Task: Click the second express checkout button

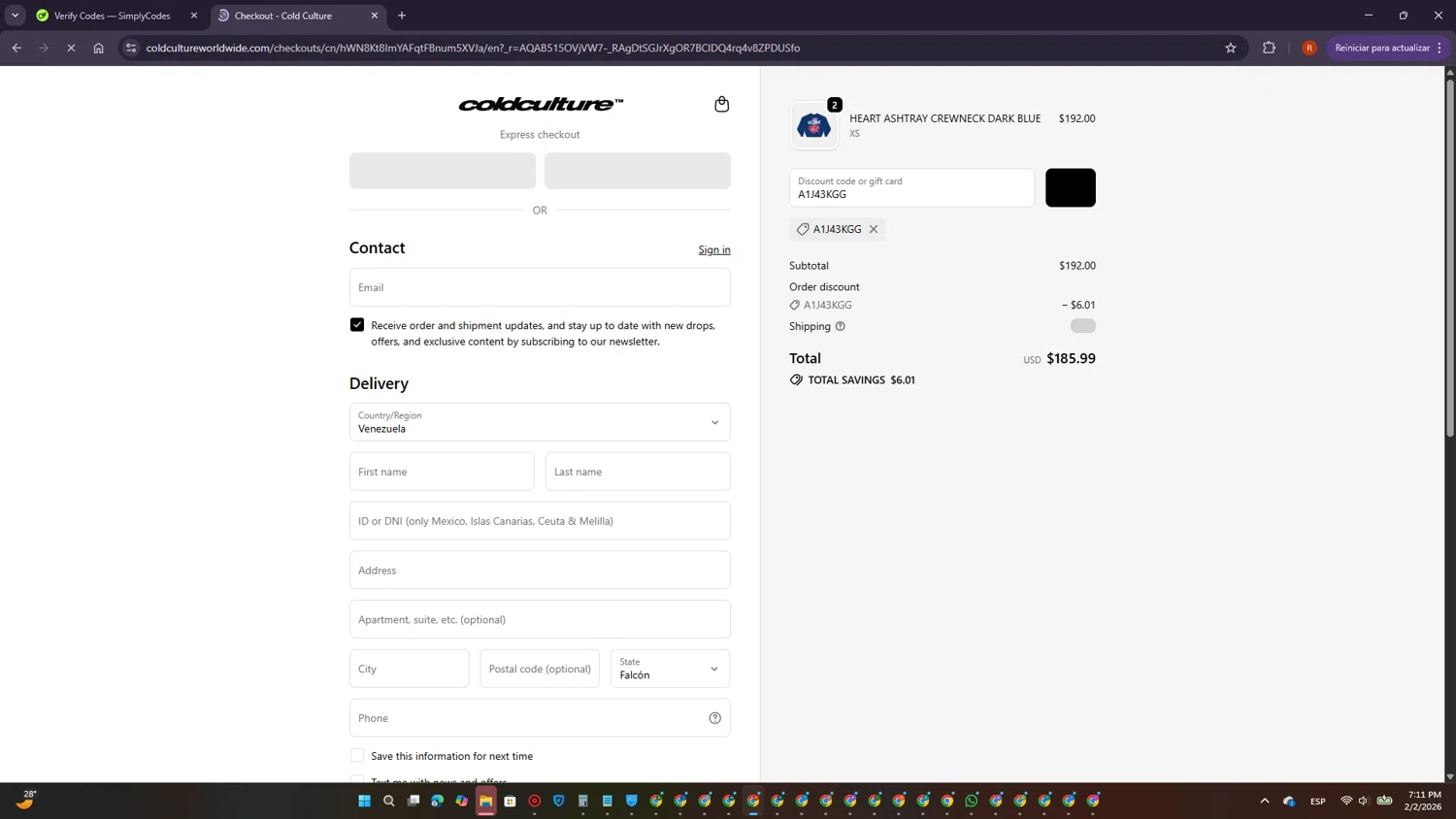Action: [638, 171]
